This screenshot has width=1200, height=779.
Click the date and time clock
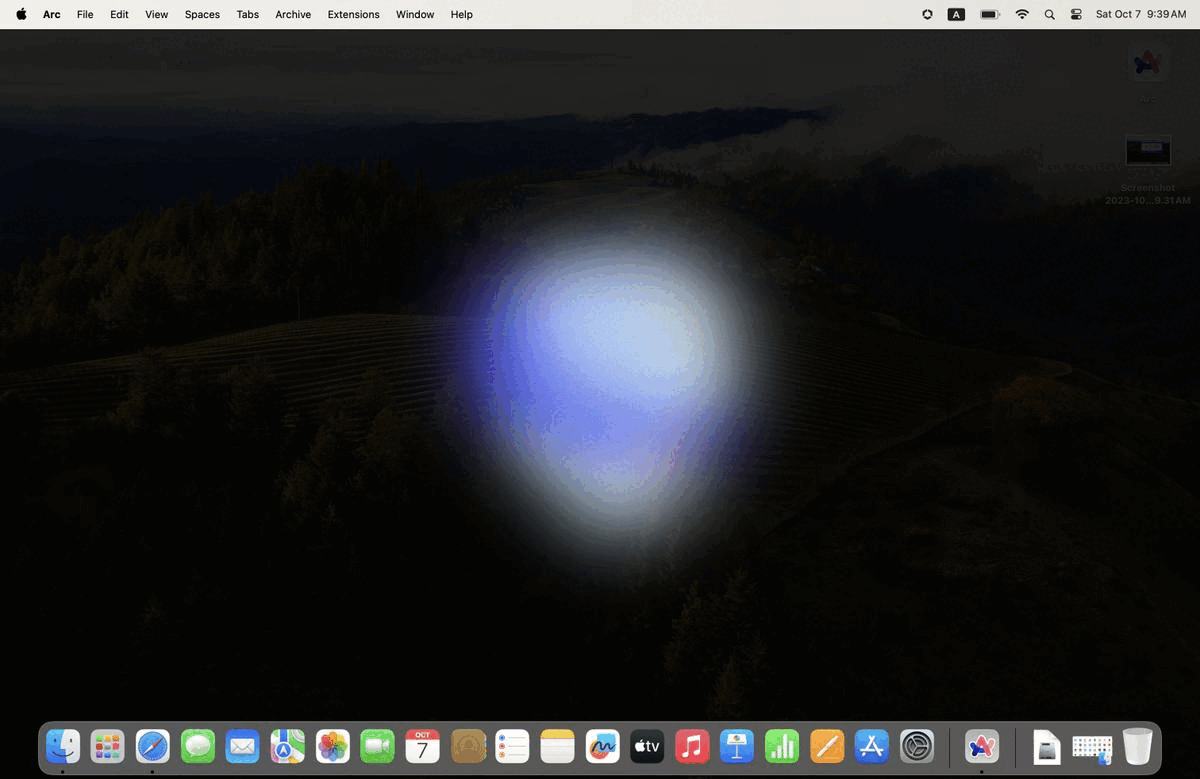coord(1140,14)
